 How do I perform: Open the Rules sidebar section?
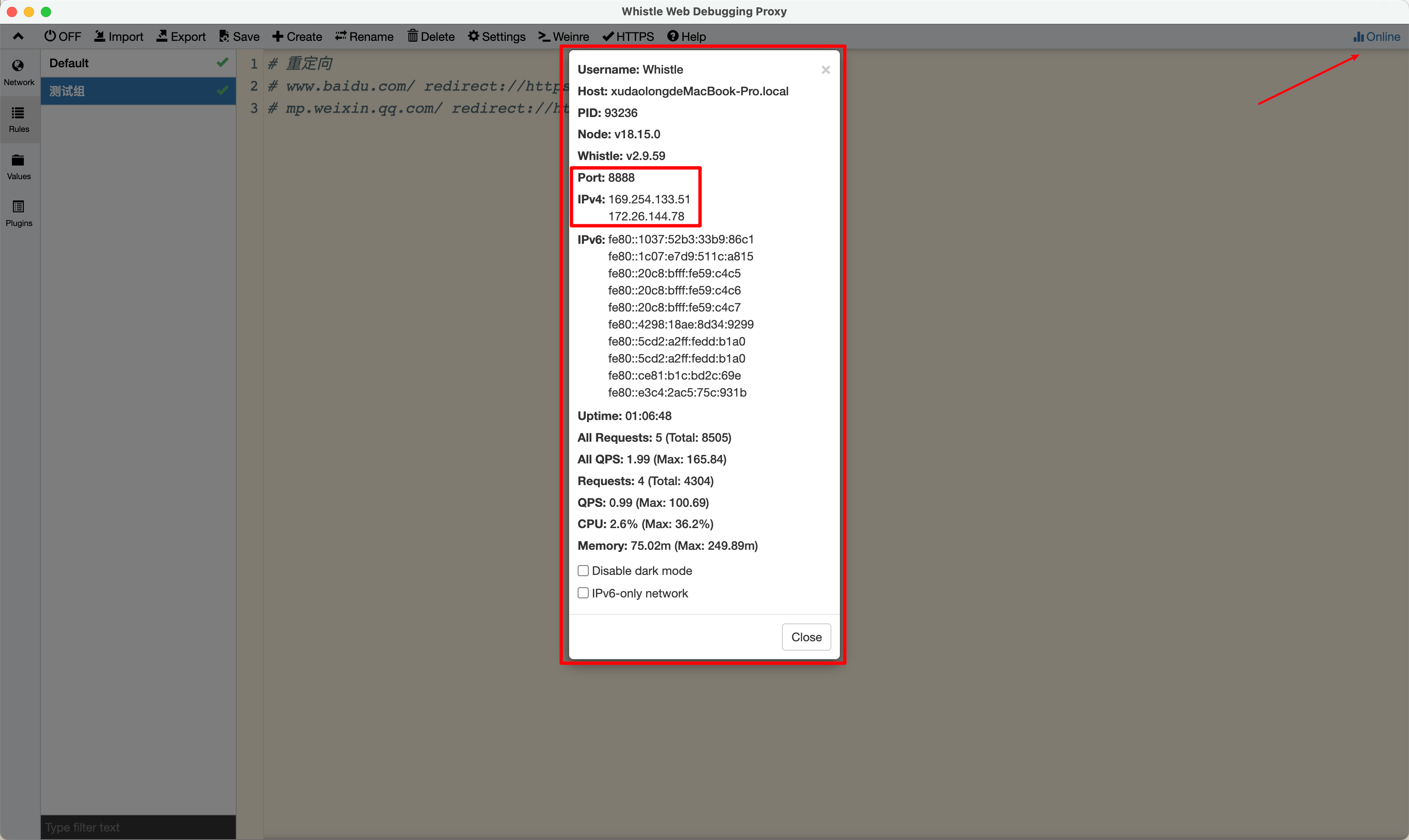point(19,120)
